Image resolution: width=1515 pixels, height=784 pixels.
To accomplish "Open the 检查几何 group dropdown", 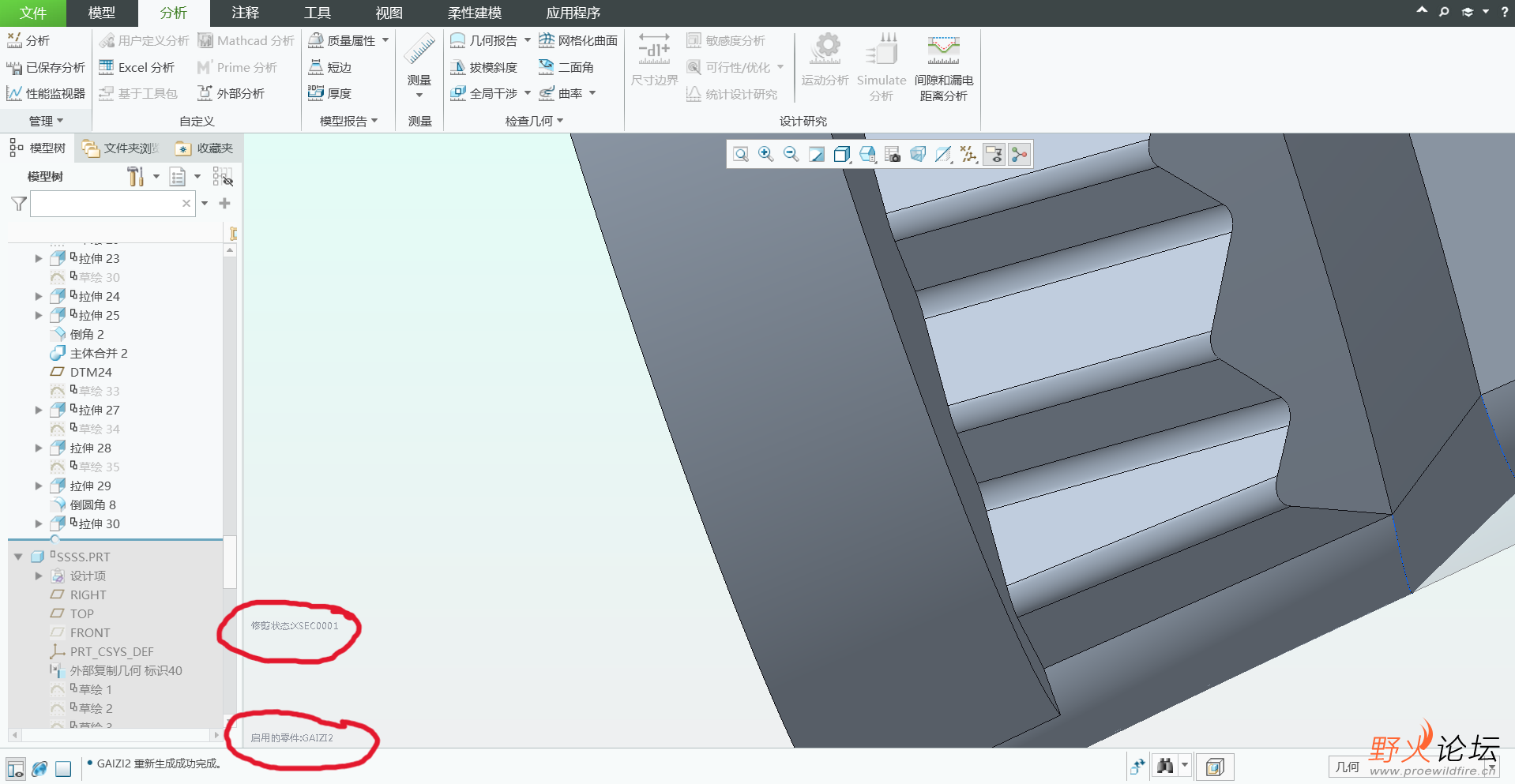I will pos(535,121).
